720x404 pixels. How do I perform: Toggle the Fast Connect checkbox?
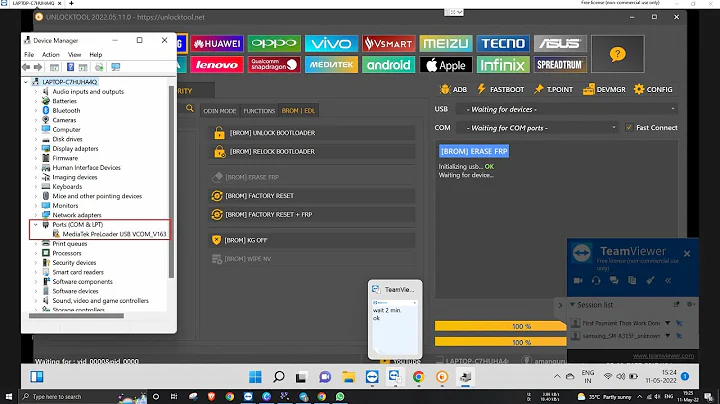click(629, 128)
